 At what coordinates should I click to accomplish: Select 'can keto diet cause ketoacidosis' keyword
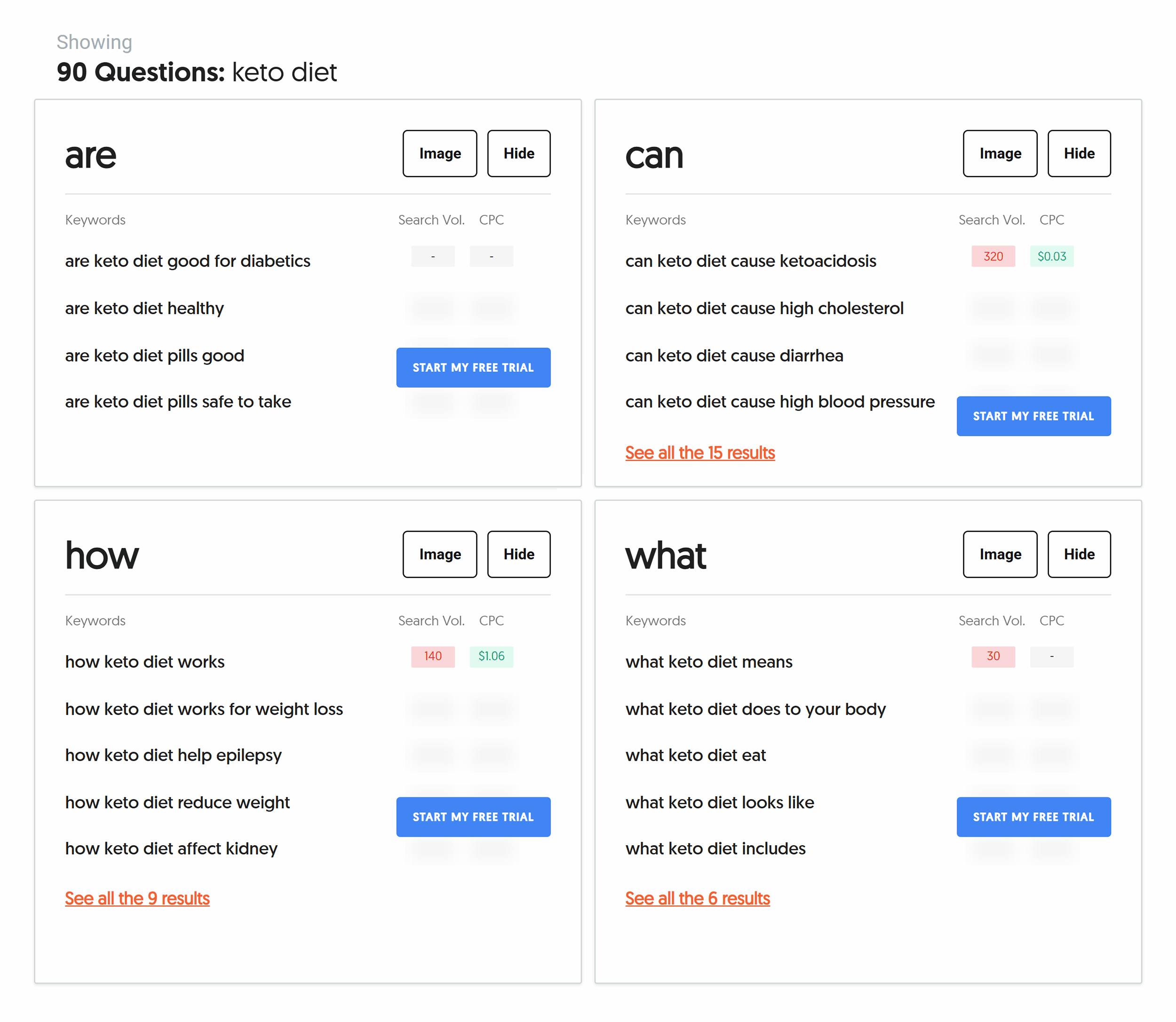click(x=751, y=261)
